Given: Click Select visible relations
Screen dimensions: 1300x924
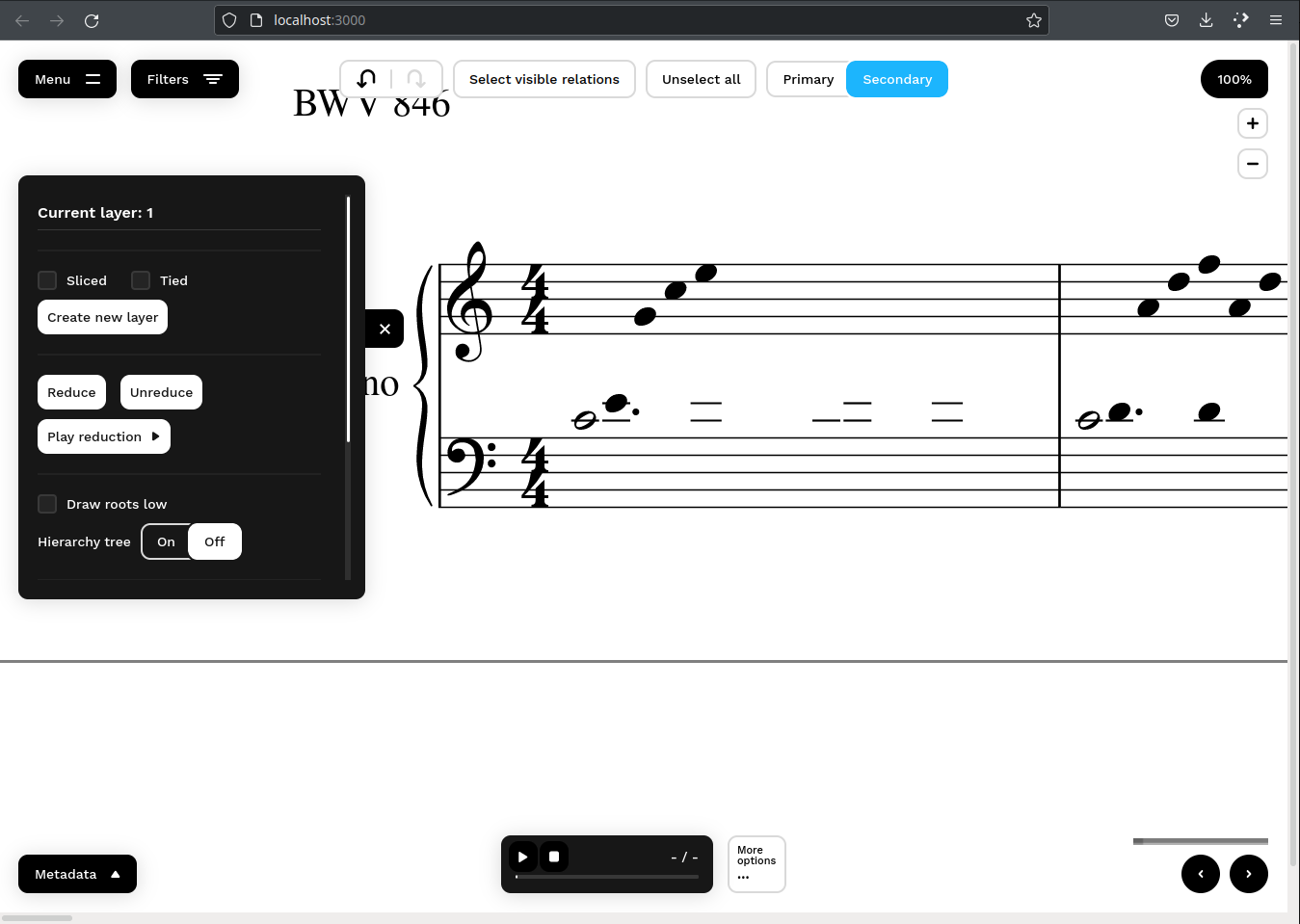Looking at the screenshot, I should [x=544, y=79].
